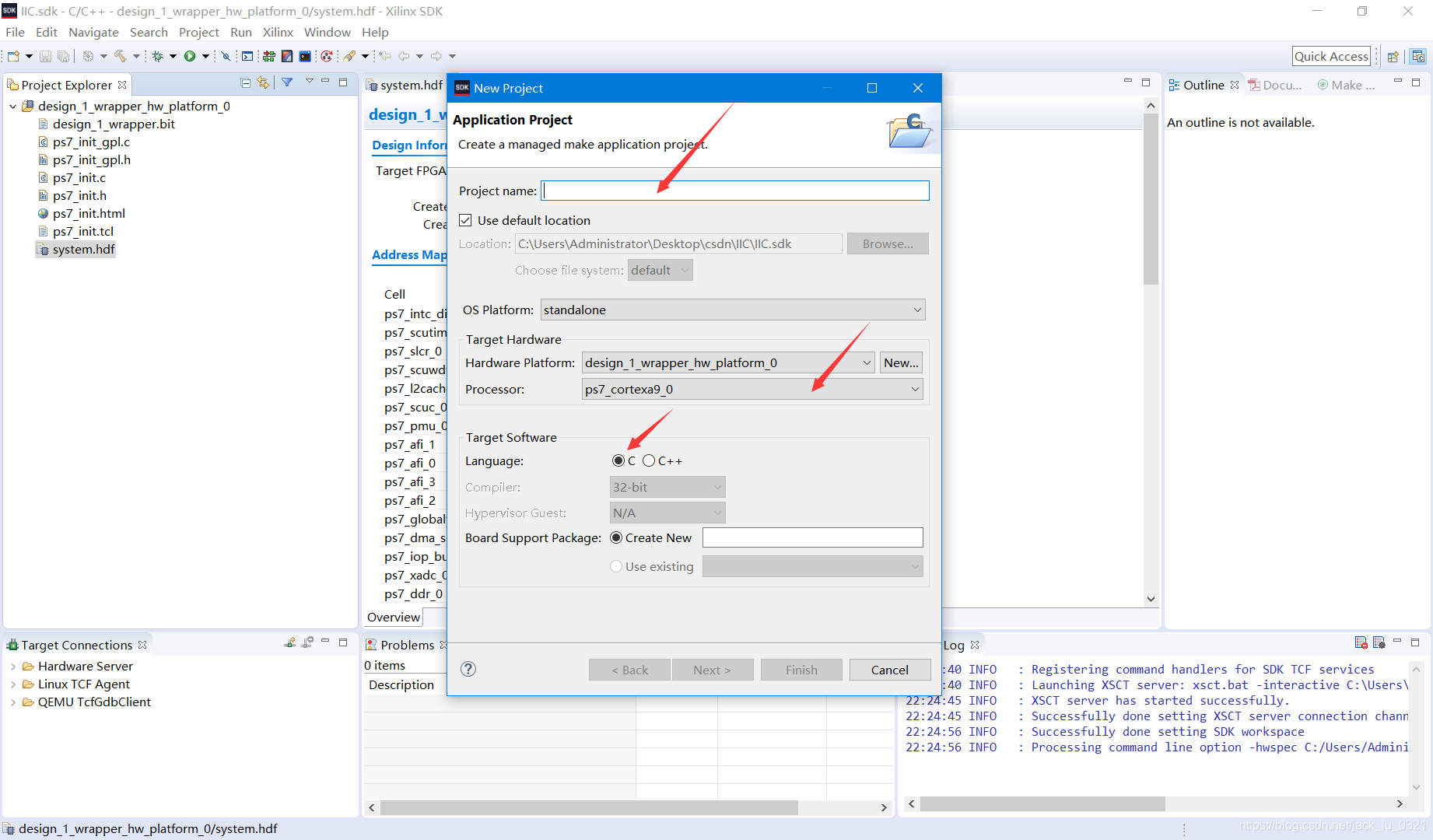Click the help question mark icon
Image resolution: width=1433 pixels, height=840 pixels.
(x=468, y=669)
